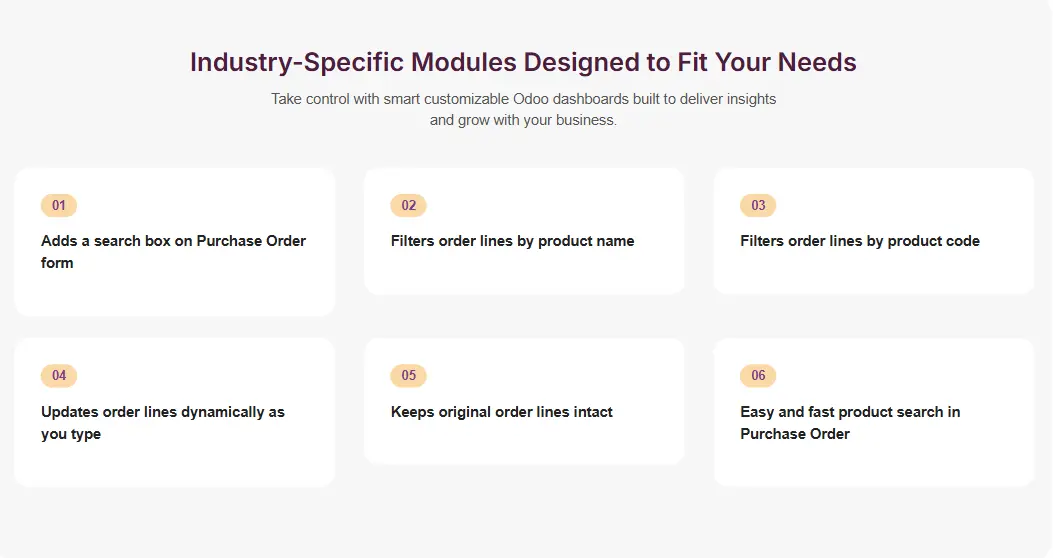Select the "Filters order lines by product code" text
The width and height of the screenshot is (1053, 558).
(860, 241)
